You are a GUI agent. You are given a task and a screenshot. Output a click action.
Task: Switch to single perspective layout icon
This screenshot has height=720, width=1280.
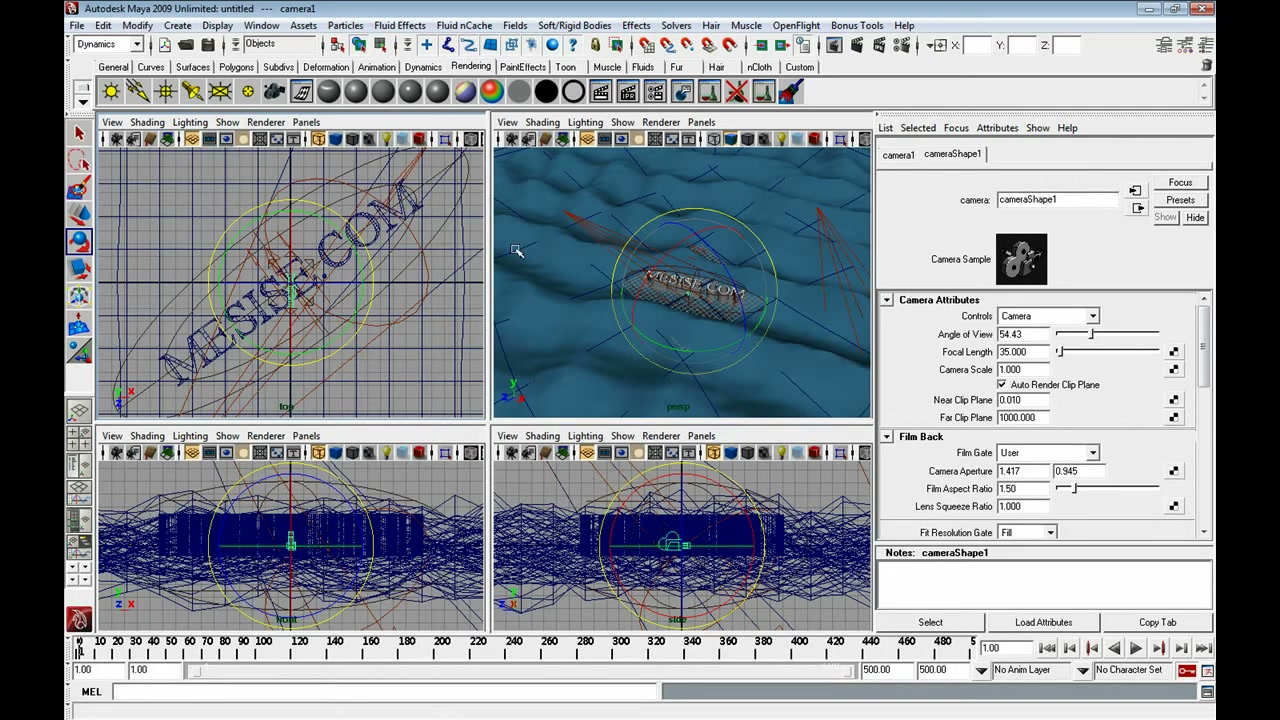pos(79,411)
